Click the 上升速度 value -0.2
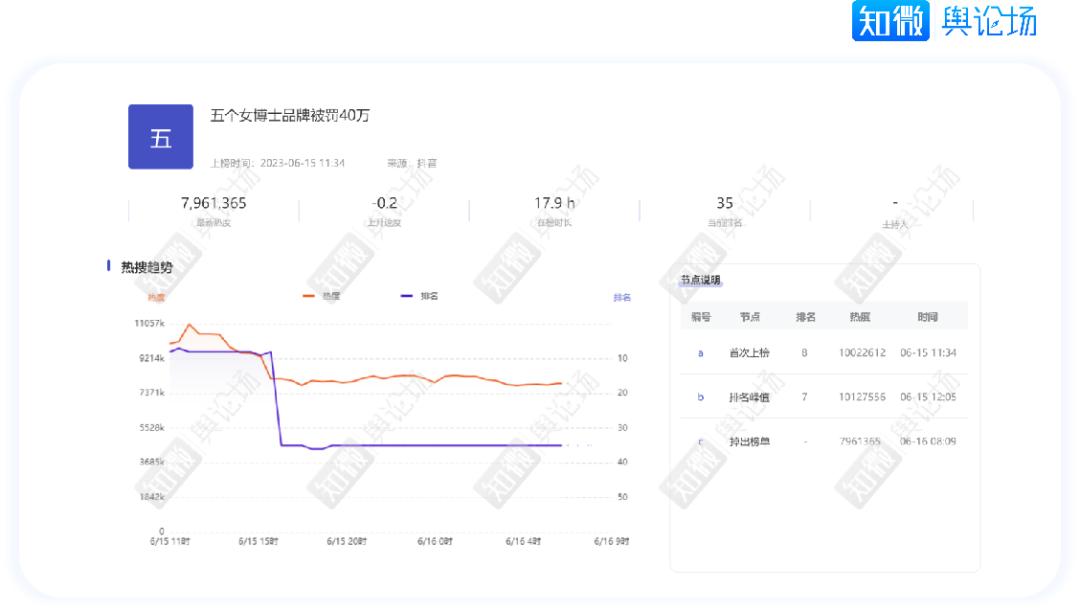Screen dimensions: 1080x612 point(383,203)
